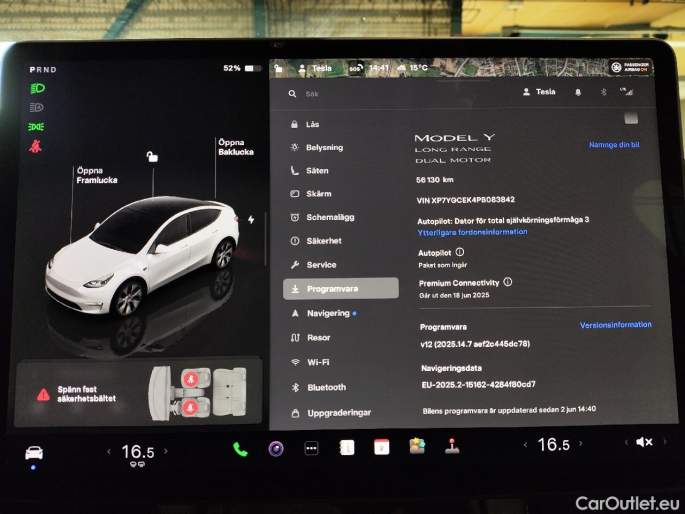Tap the cellular signal icon in header

pyautogui.click(x=626, y=92)
